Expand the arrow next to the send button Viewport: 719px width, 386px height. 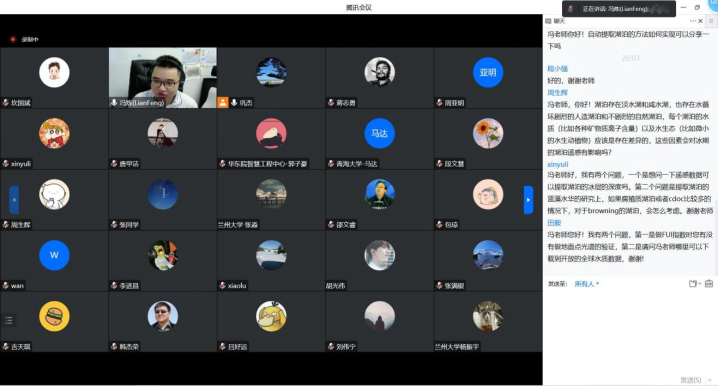pyautogui.click(x=710, y=380)
